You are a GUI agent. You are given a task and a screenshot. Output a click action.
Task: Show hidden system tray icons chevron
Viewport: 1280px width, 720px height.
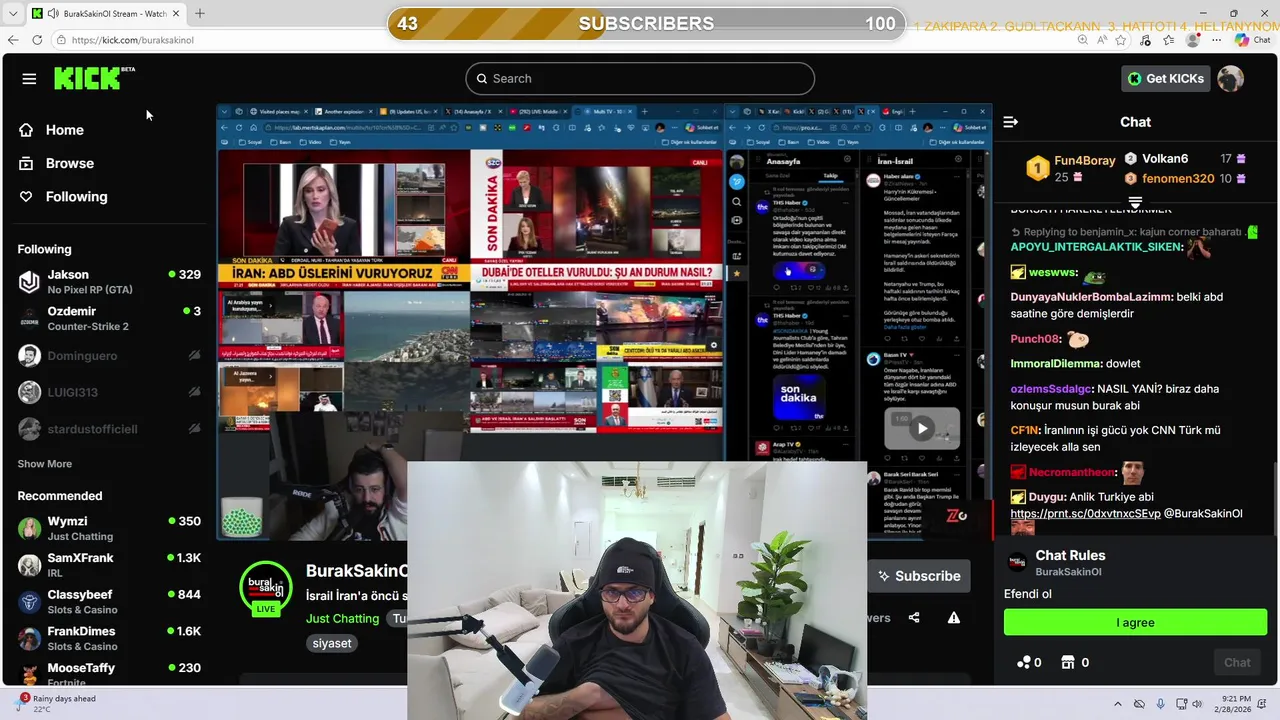coord(1118,704)
